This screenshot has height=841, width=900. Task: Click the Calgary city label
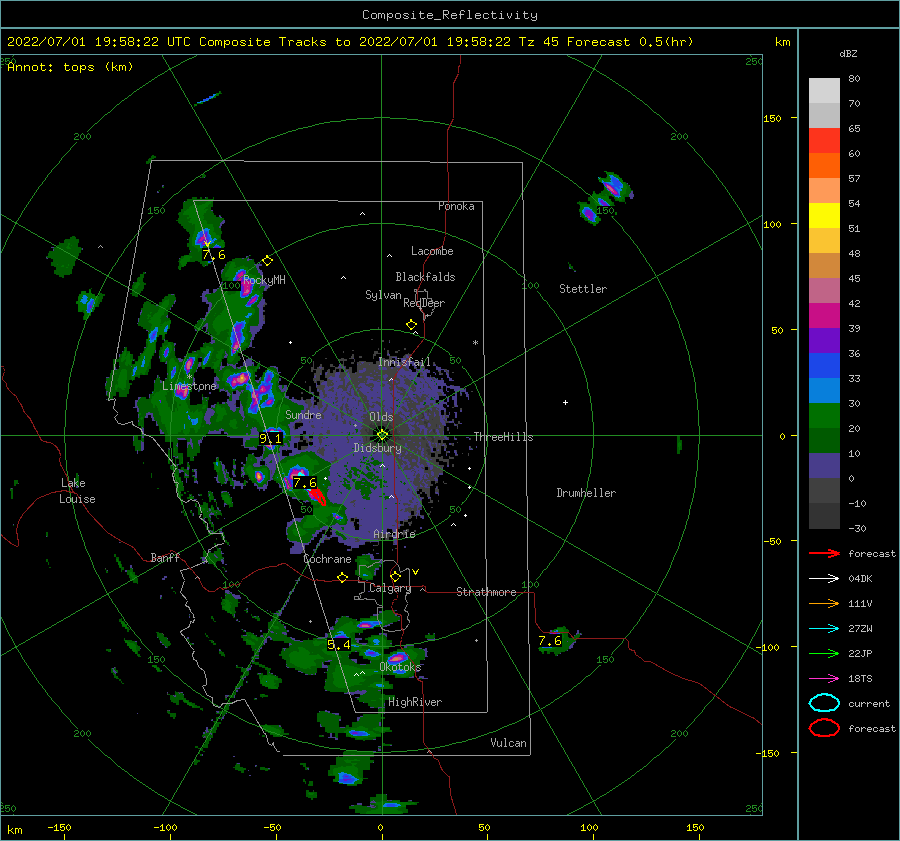coord(390,588)
